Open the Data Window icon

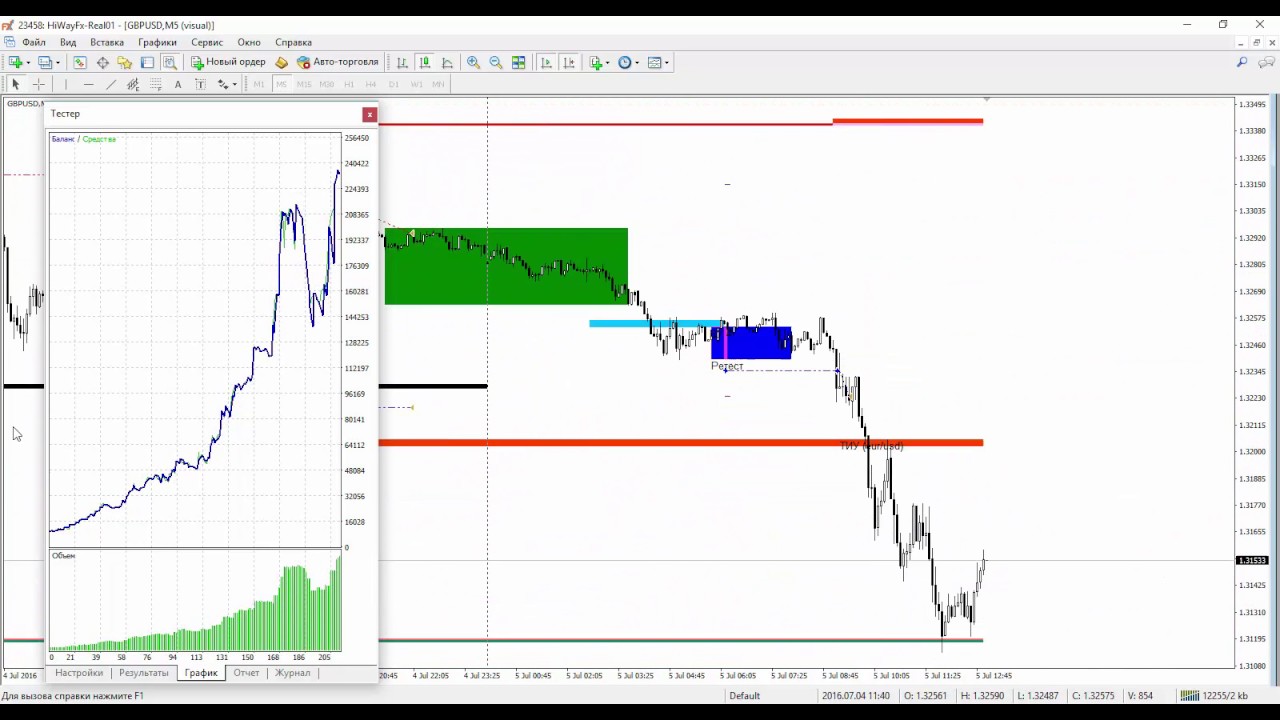pos(103,62)
